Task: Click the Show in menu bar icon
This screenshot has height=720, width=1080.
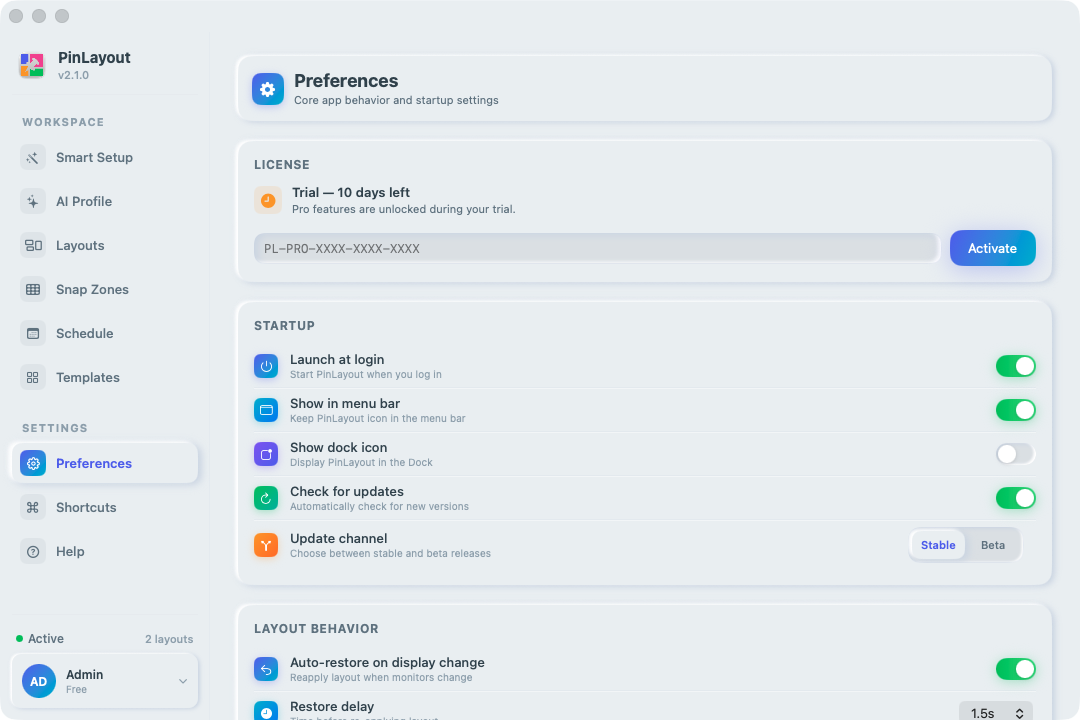Action: (x=266, y=411)
